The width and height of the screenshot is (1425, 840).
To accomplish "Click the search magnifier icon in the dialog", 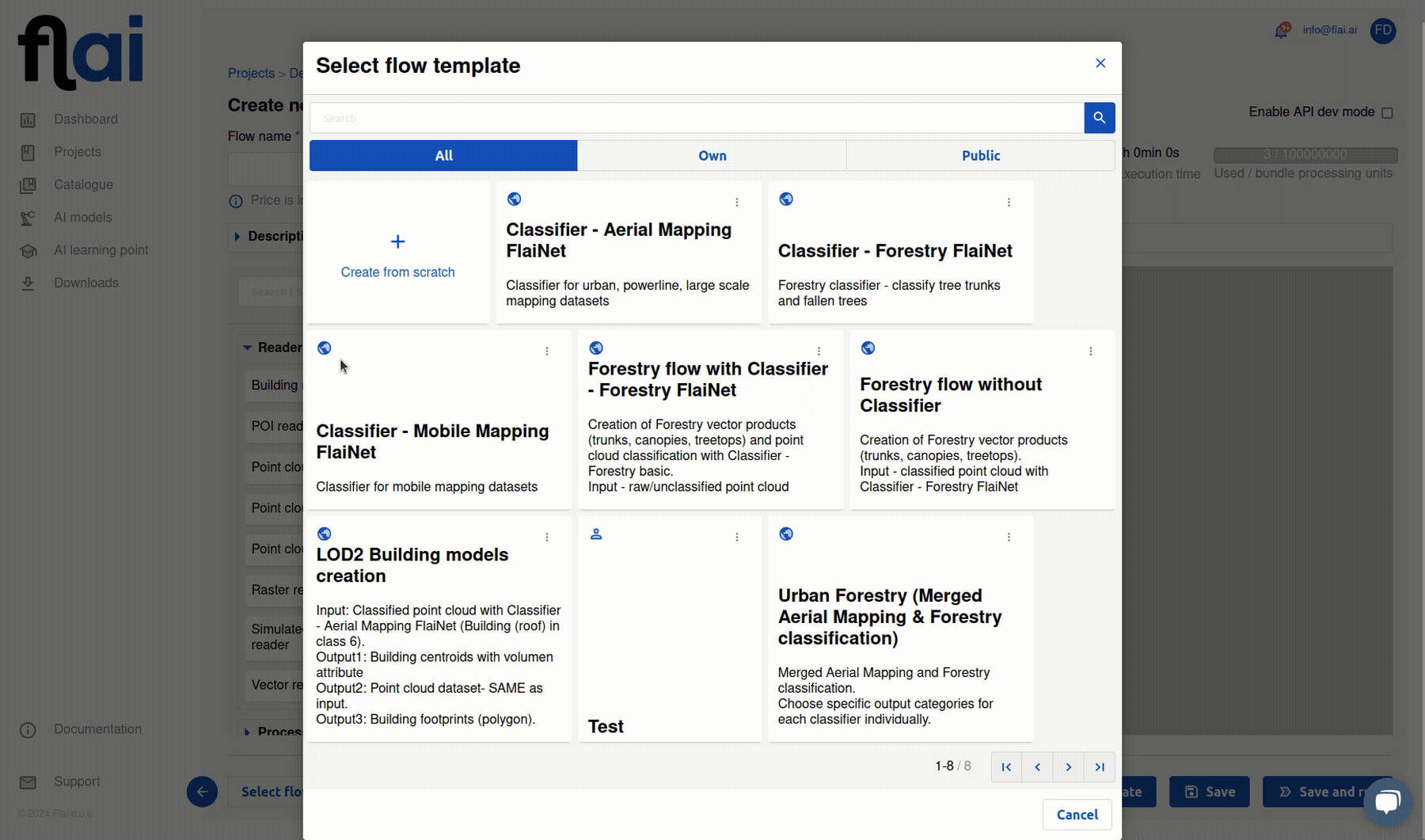I will tap(1099, 117).
